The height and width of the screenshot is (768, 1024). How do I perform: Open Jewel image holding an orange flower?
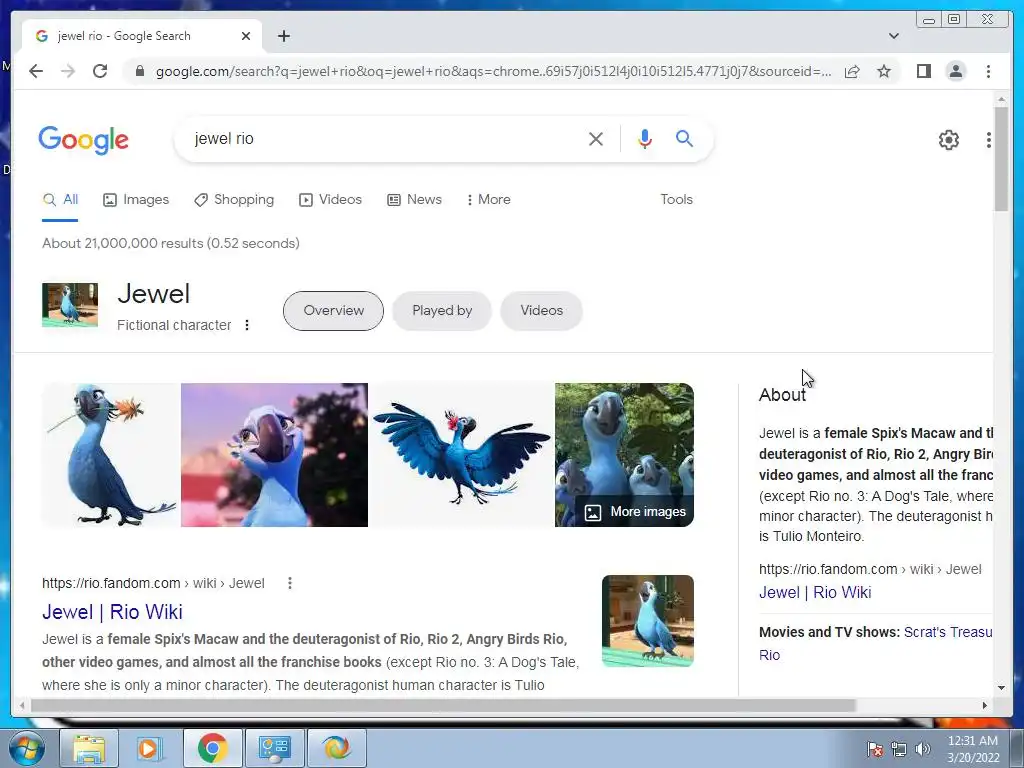click(x=109, y=455)
